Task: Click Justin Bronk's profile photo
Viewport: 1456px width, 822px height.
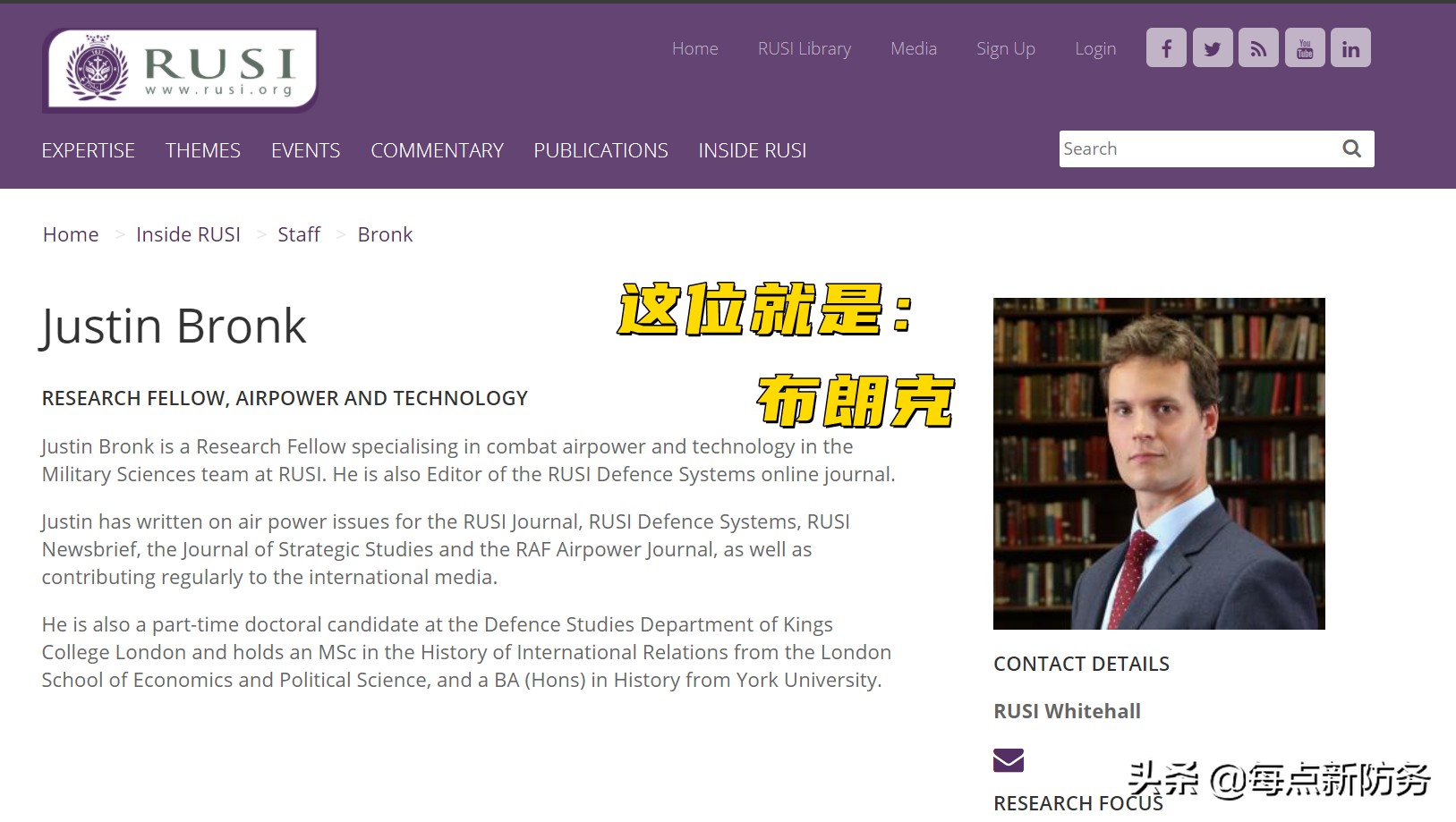Action: 1159,463
